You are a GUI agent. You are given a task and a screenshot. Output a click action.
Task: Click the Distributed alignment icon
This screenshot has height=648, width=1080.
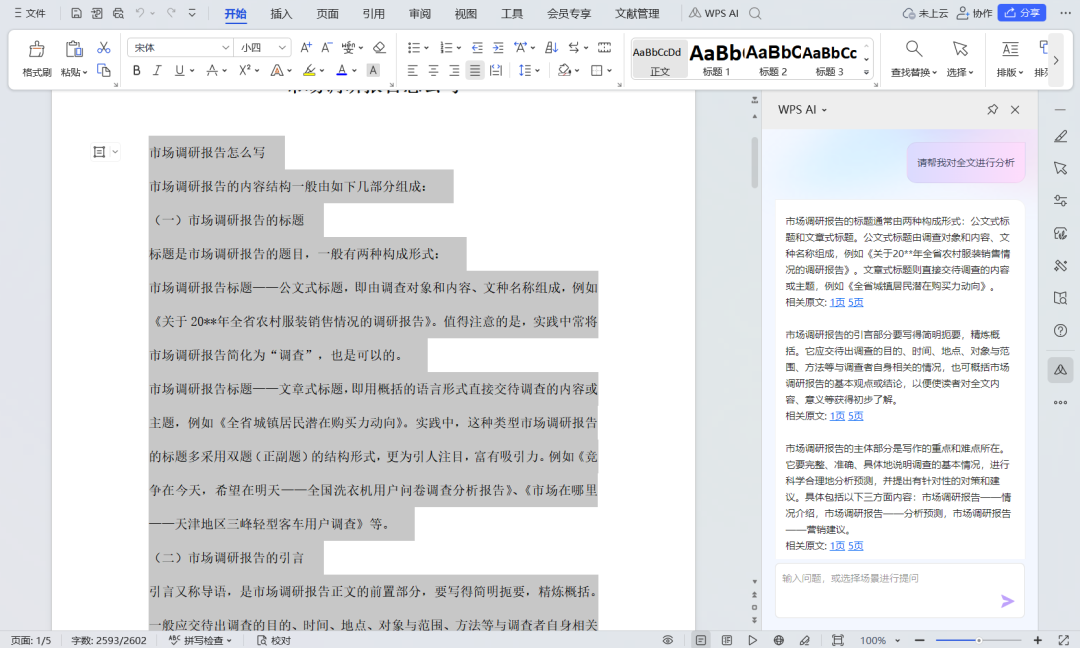(496, 70)
